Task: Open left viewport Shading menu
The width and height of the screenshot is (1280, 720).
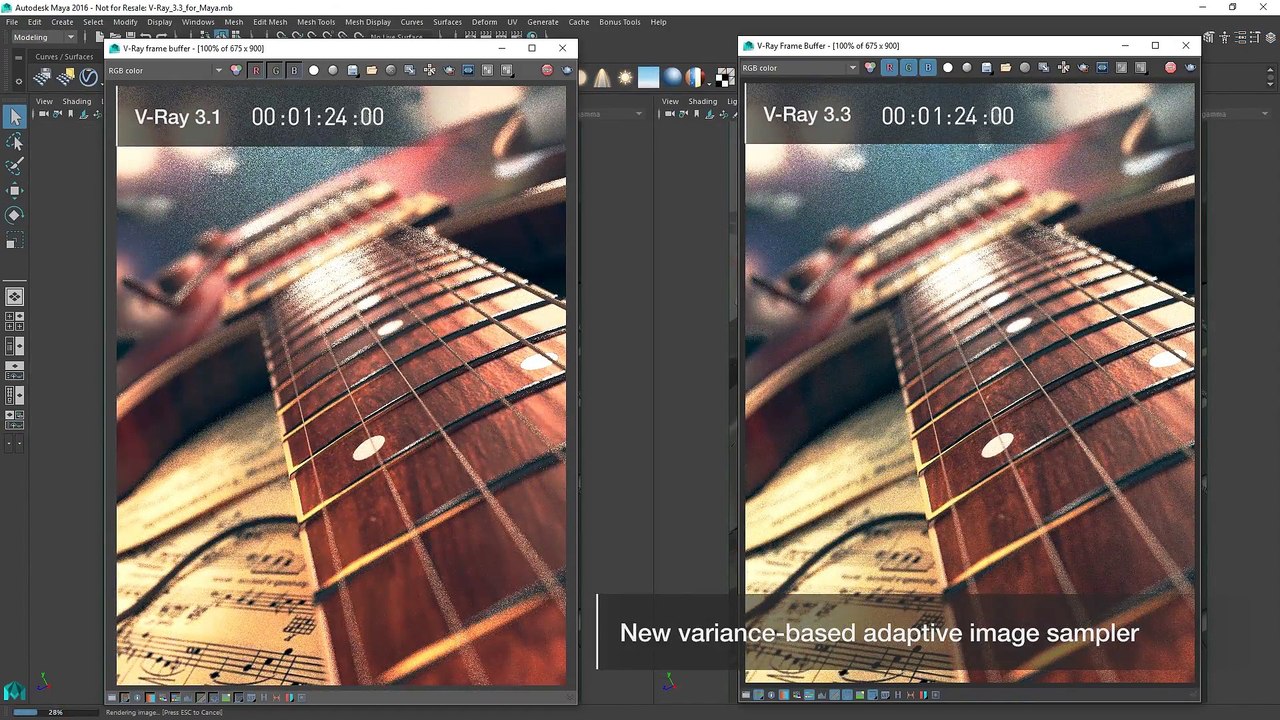Action: pyautogui.click(x=77, y=101)
